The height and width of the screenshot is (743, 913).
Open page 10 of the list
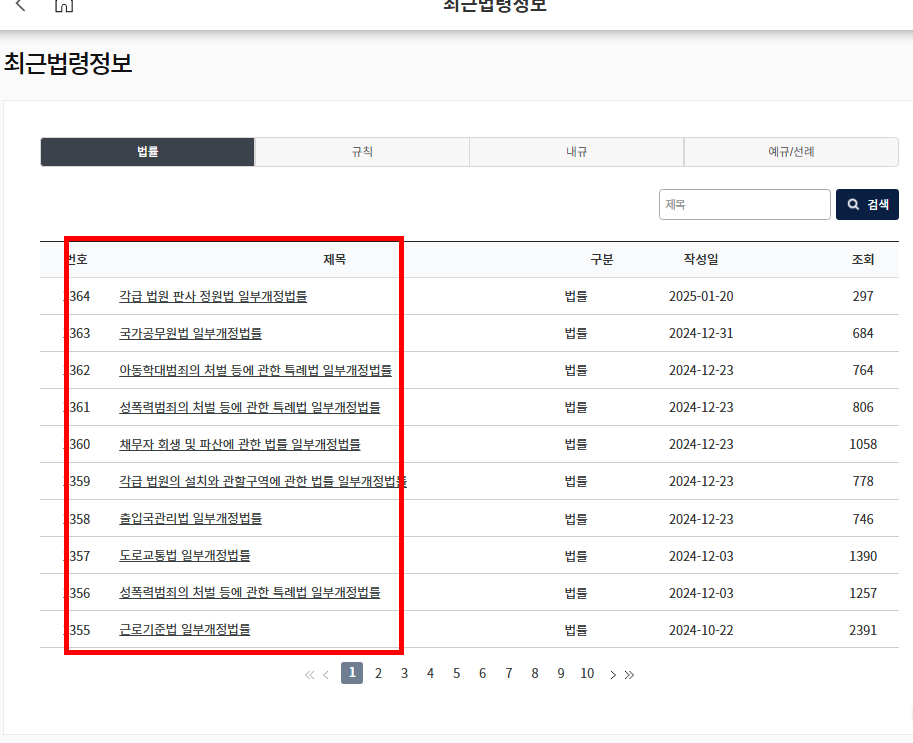click(587, 673)
